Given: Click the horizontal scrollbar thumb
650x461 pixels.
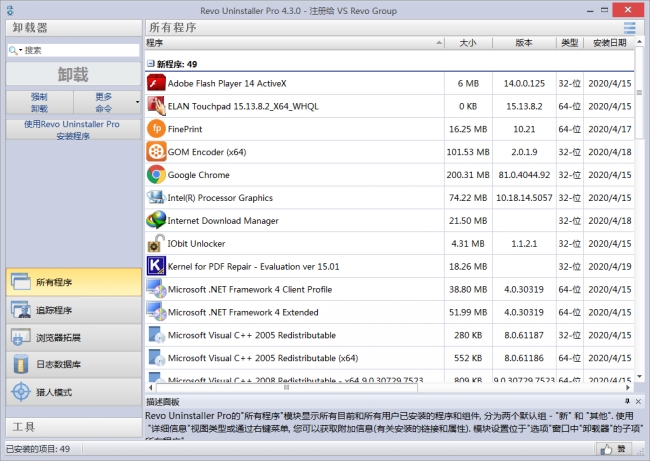Looking at the screenshot, I should 286,387.
